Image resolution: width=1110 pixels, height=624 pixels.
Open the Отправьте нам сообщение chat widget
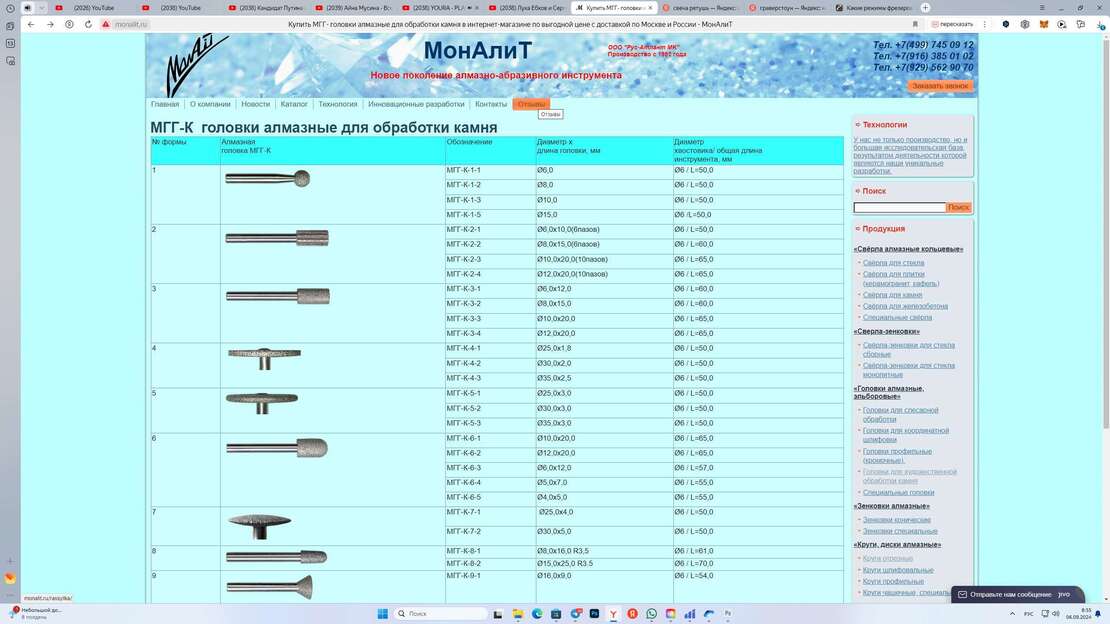[x=1015, y=594]
